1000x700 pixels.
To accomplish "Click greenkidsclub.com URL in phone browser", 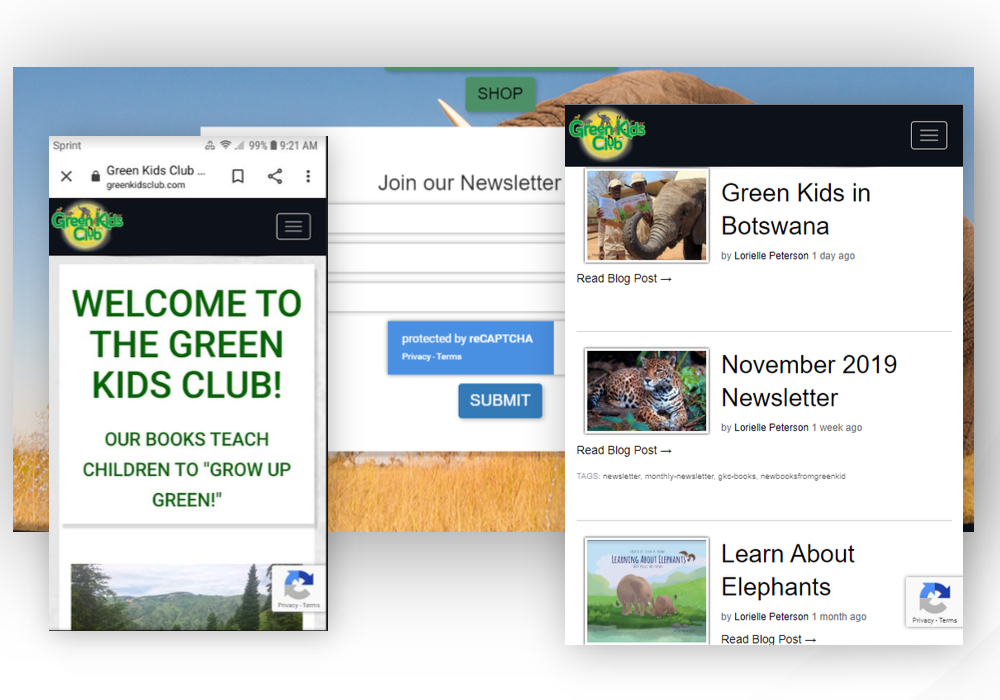I will click(x=145, y=185).
